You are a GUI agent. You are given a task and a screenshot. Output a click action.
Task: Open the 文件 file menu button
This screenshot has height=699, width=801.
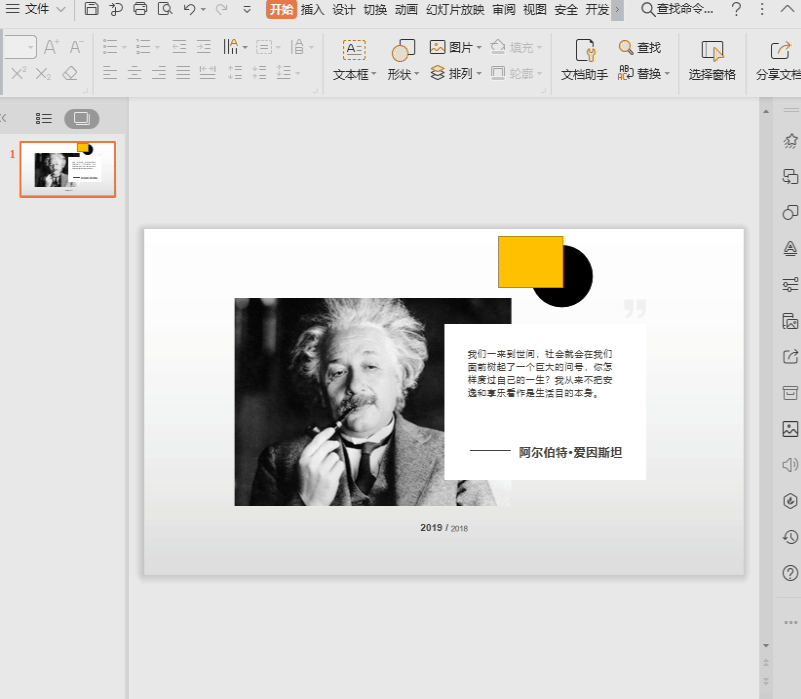[36, 9]
